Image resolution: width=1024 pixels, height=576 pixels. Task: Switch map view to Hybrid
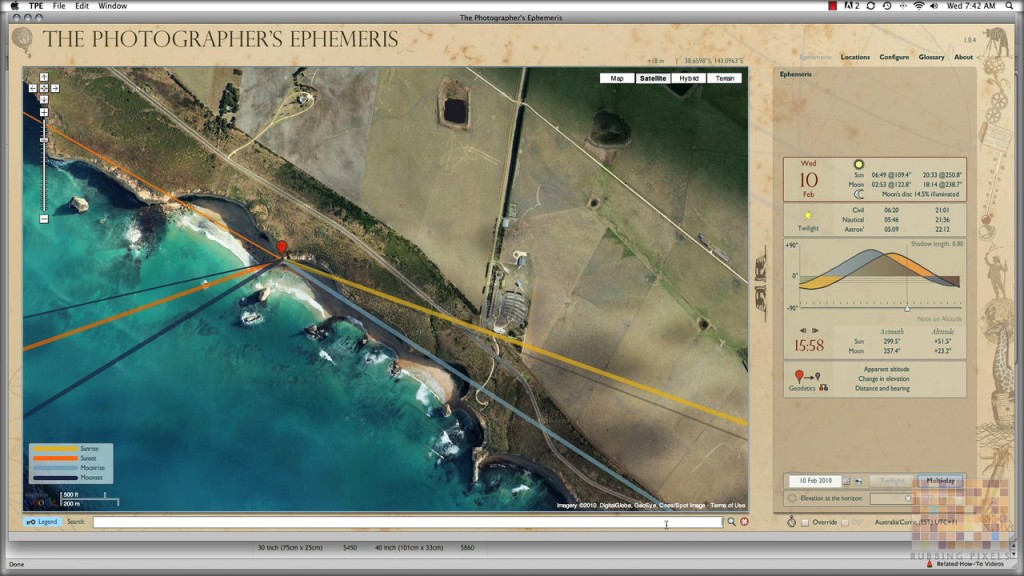coord(688,78)
